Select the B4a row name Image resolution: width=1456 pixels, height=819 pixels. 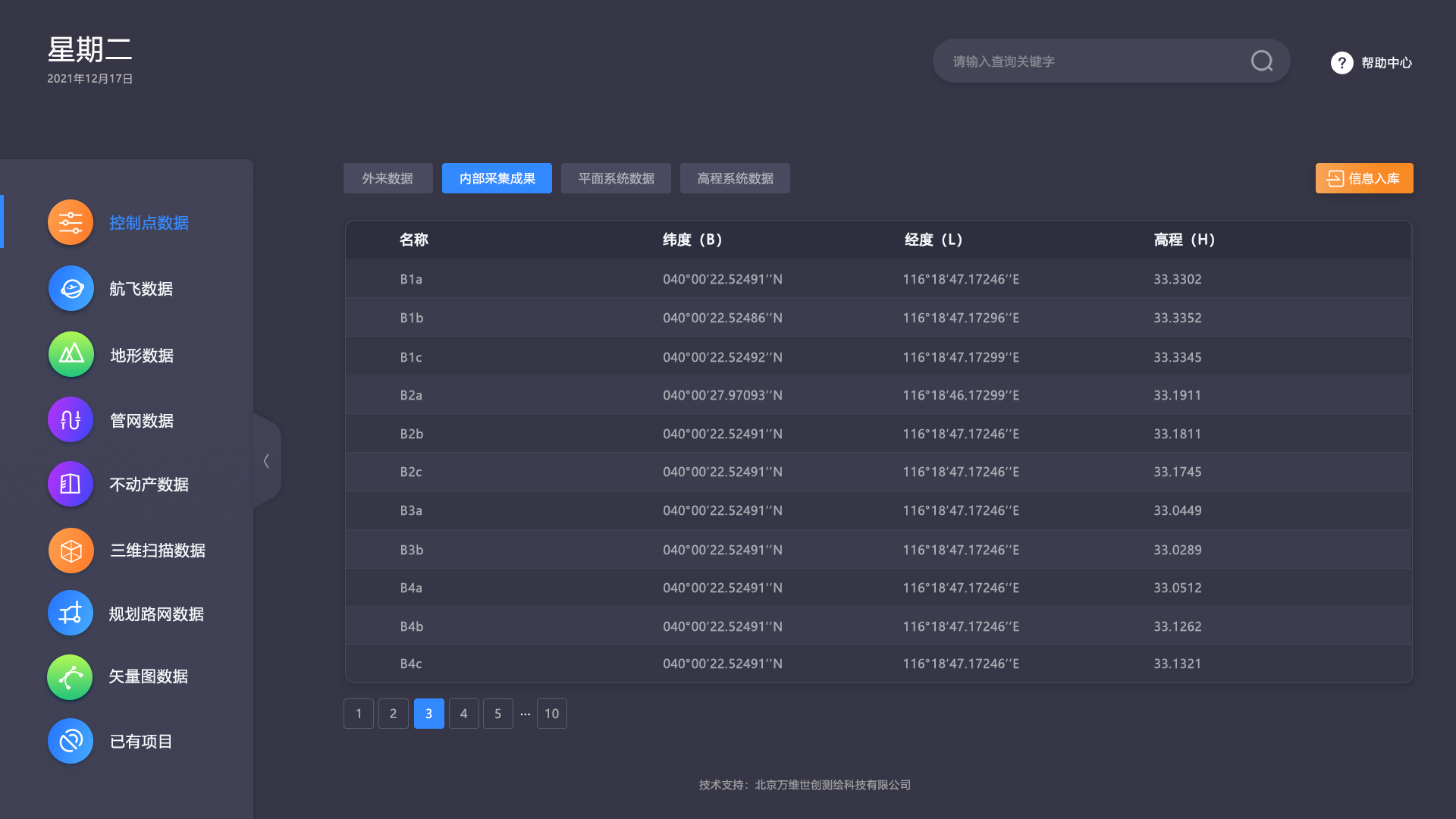click(411, 588)
